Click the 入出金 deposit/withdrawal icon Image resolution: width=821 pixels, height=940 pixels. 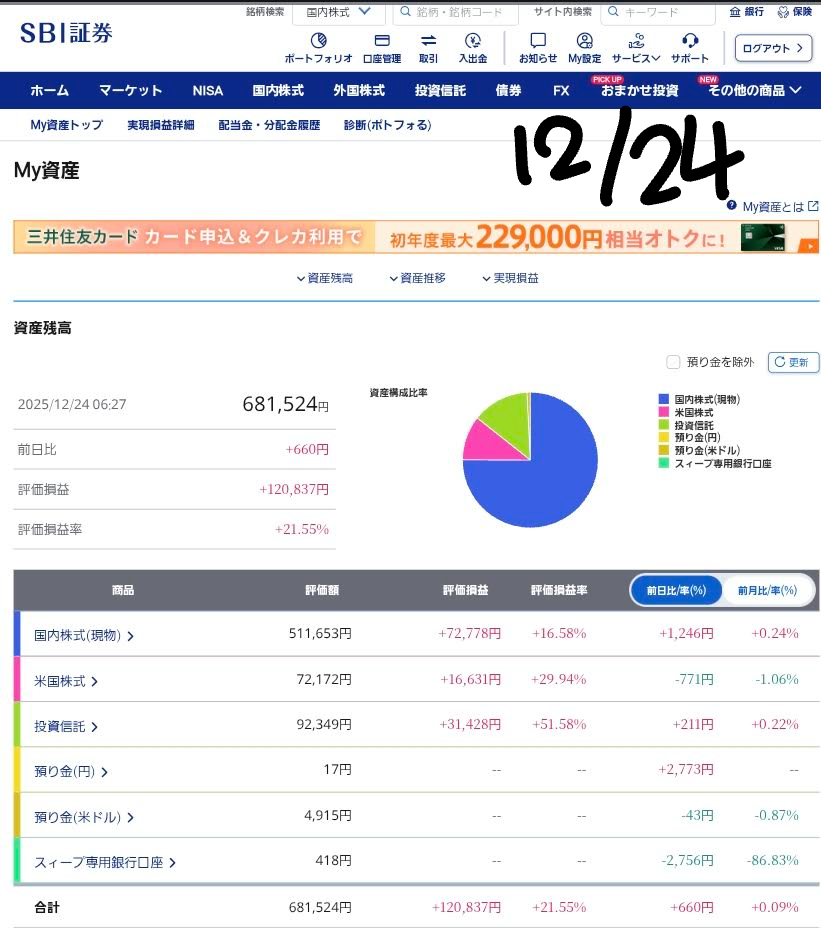coord(473,41)
